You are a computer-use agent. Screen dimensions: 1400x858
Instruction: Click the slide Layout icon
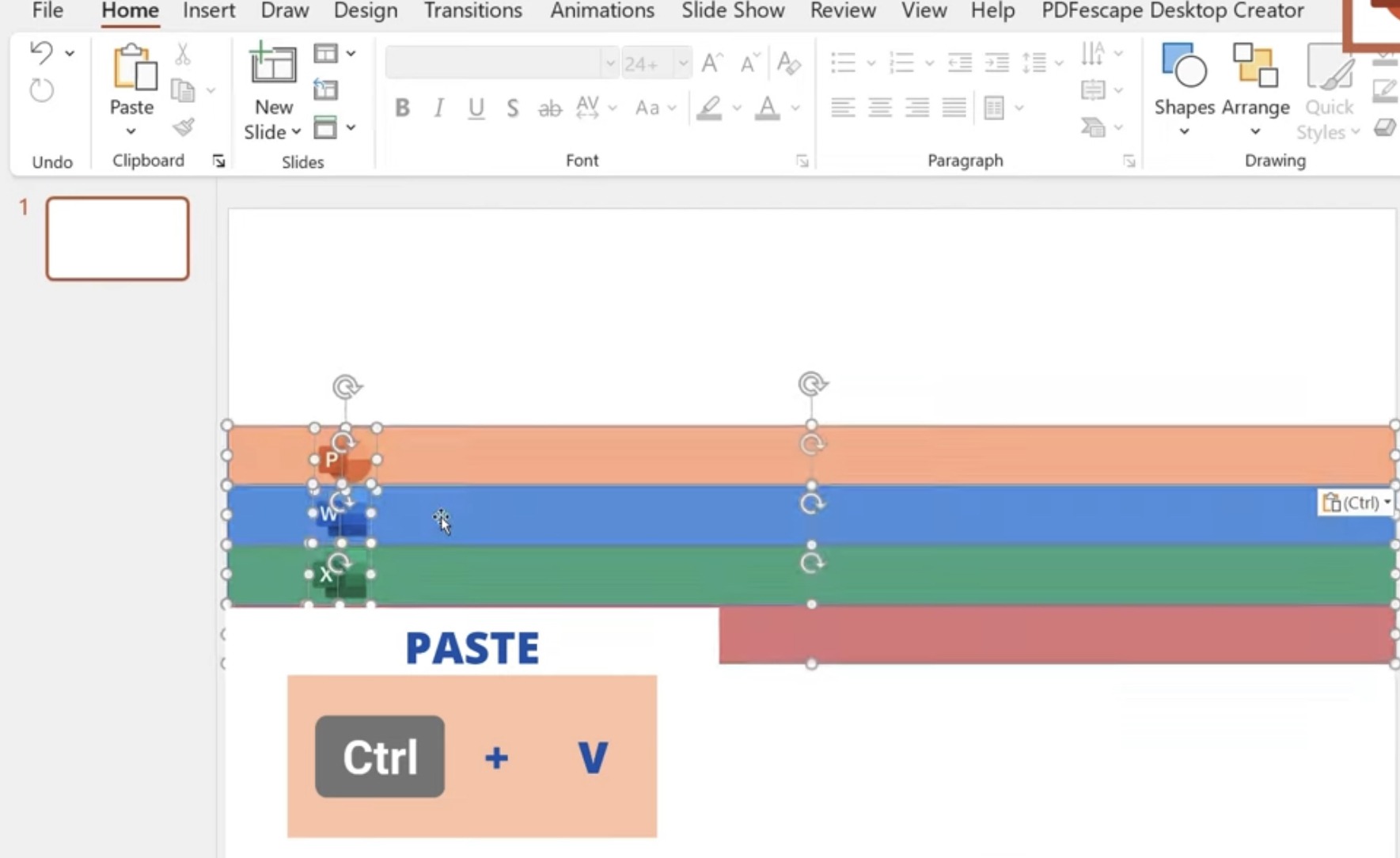[325, 54]
